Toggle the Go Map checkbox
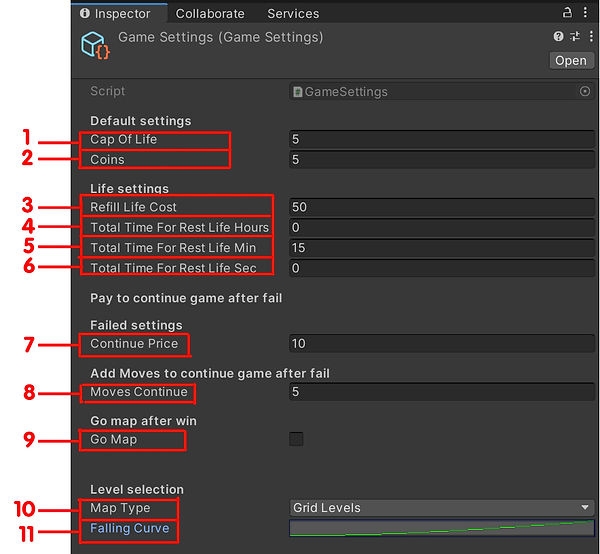This screenshot has height=554, width=600. 296,439
